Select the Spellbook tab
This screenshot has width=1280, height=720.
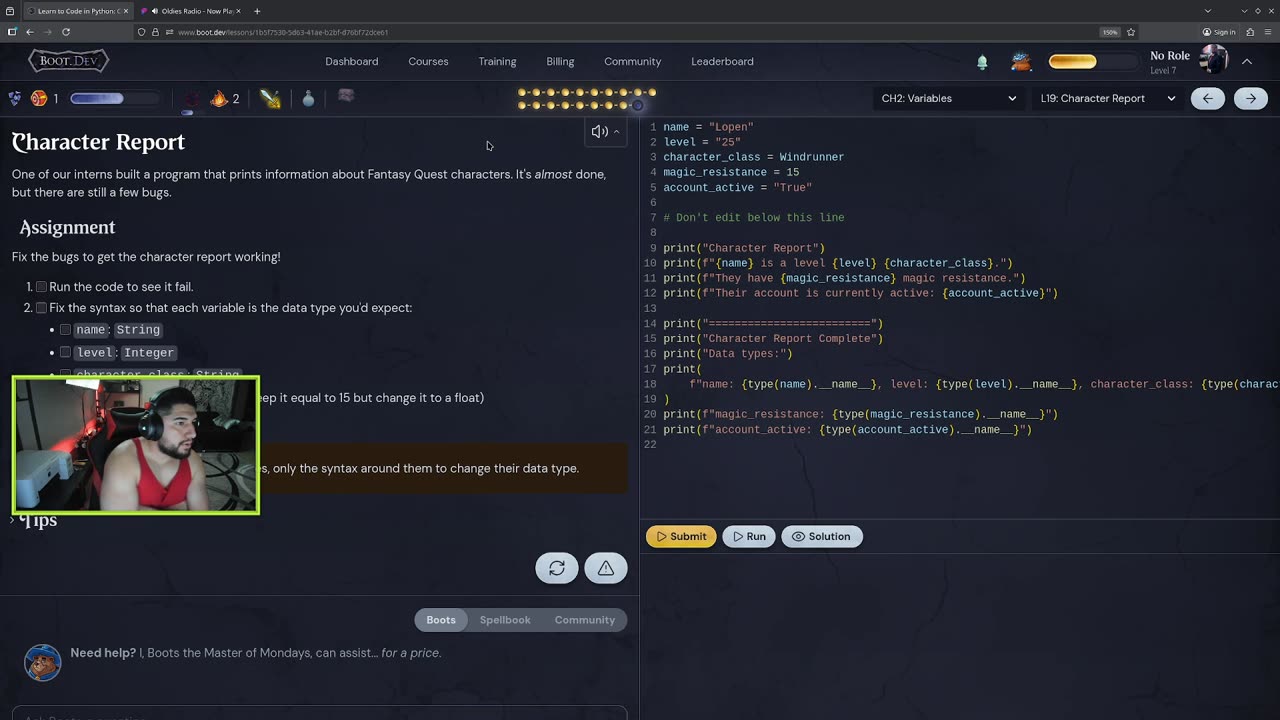point(505,620)
